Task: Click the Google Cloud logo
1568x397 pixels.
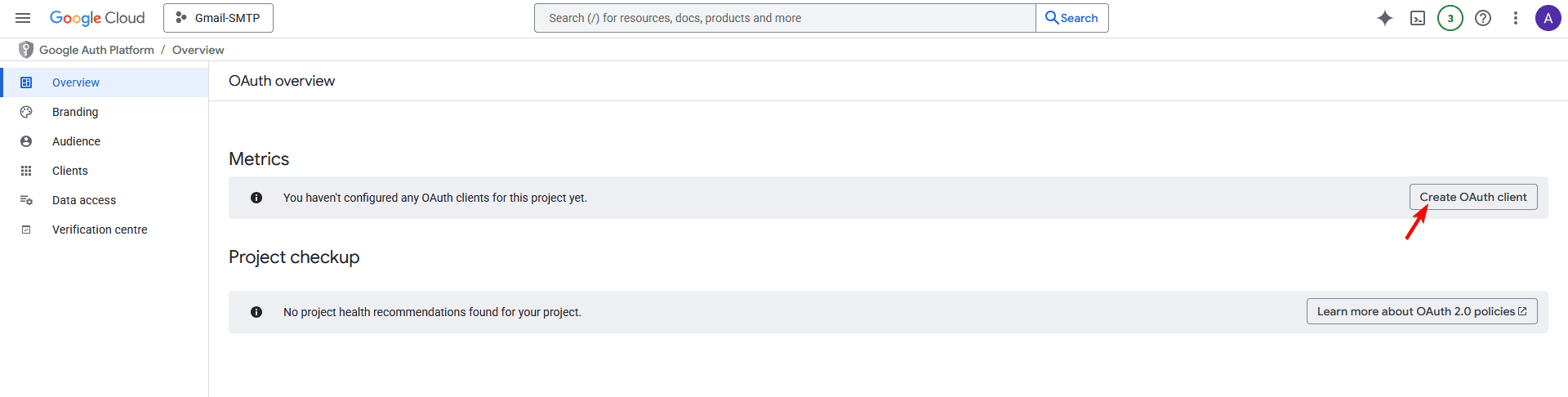Action: click(x=97, y=18)
